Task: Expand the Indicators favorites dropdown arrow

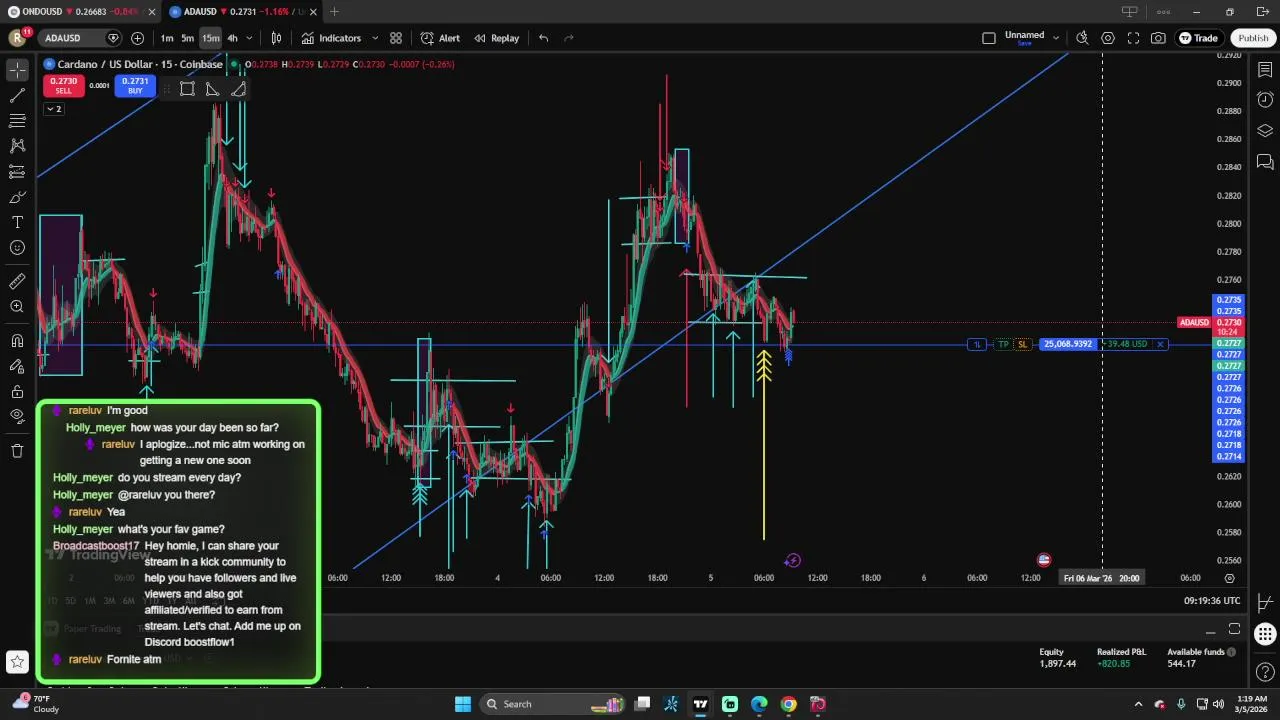Action: click(x=375, y=38)
